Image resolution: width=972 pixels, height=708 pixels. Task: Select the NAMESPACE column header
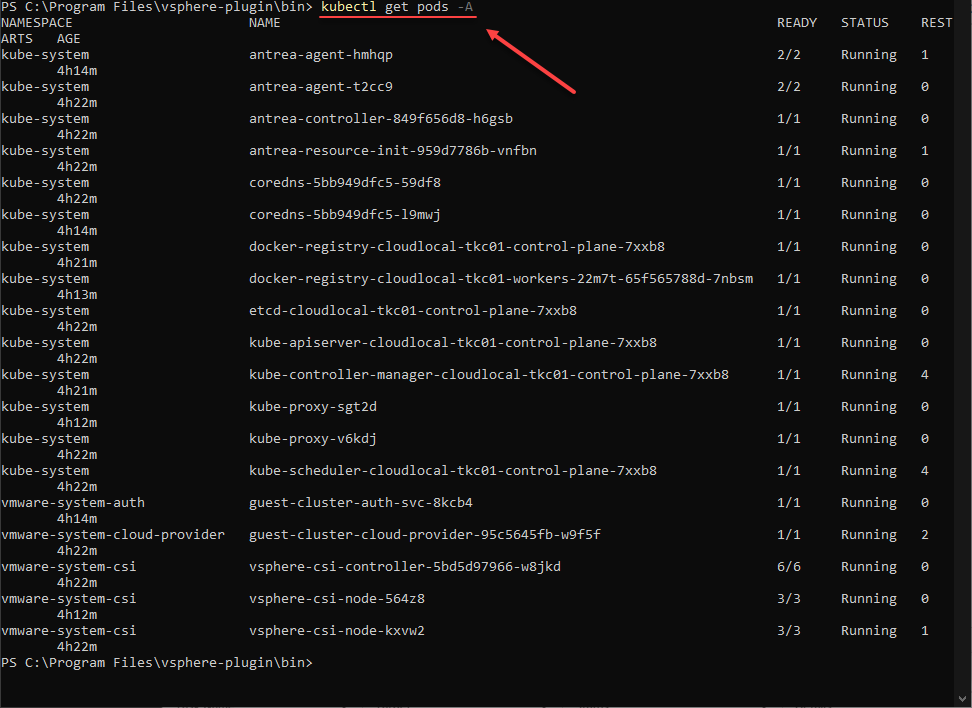tap(37, 23)
